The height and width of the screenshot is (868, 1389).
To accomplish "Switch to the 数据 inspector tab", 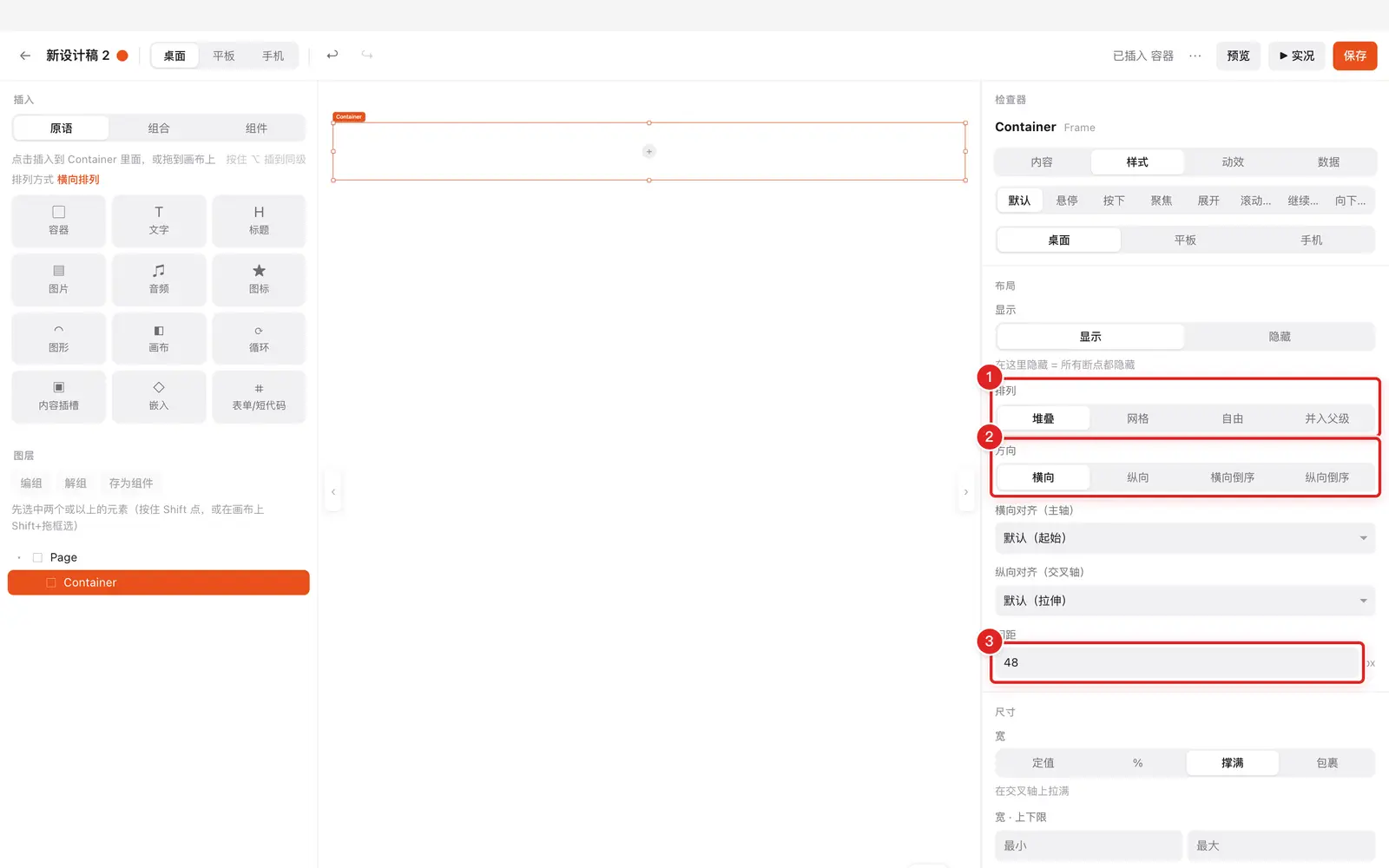I will (1328, 162).
